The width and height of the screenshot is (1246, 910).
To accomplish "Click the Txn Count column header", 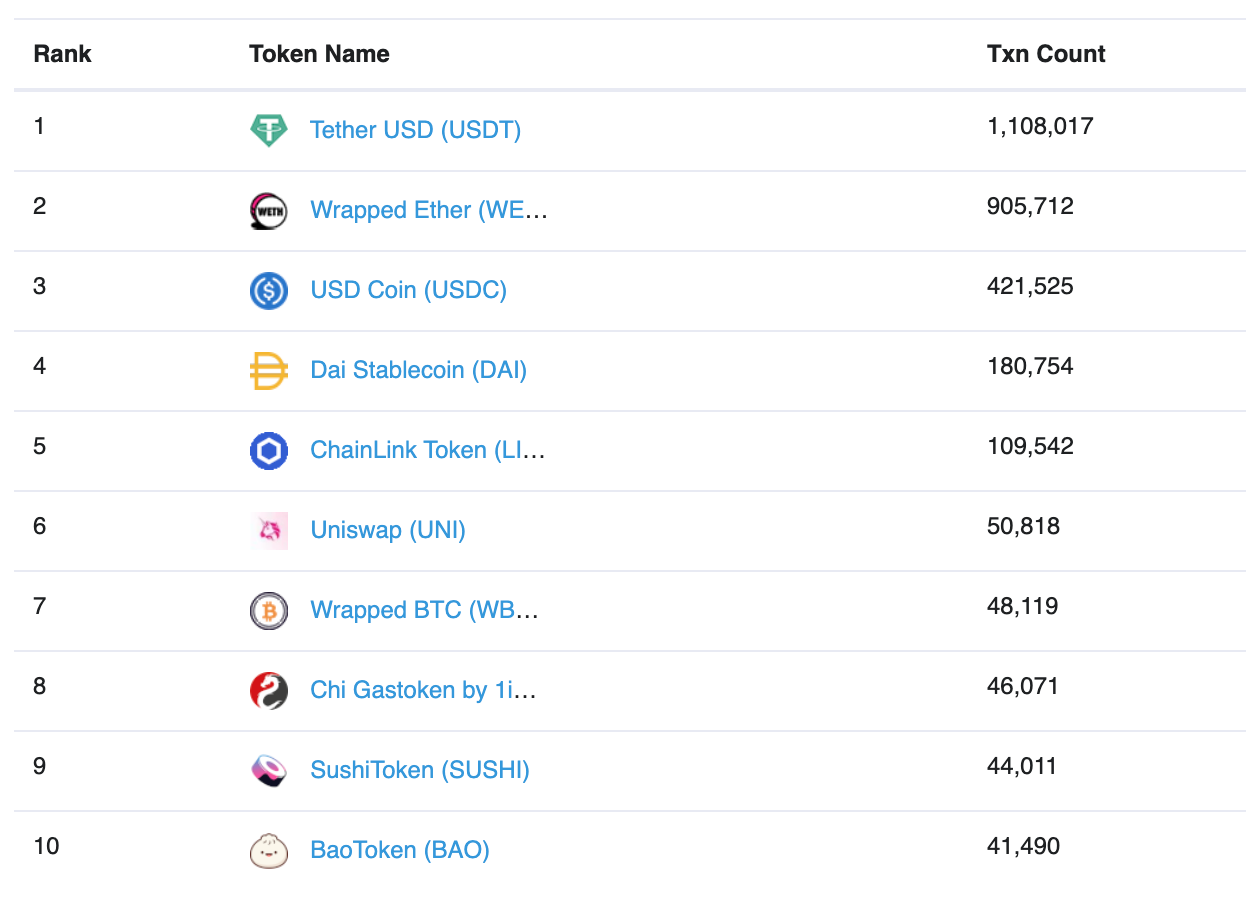I will [x=1046, y=54].
